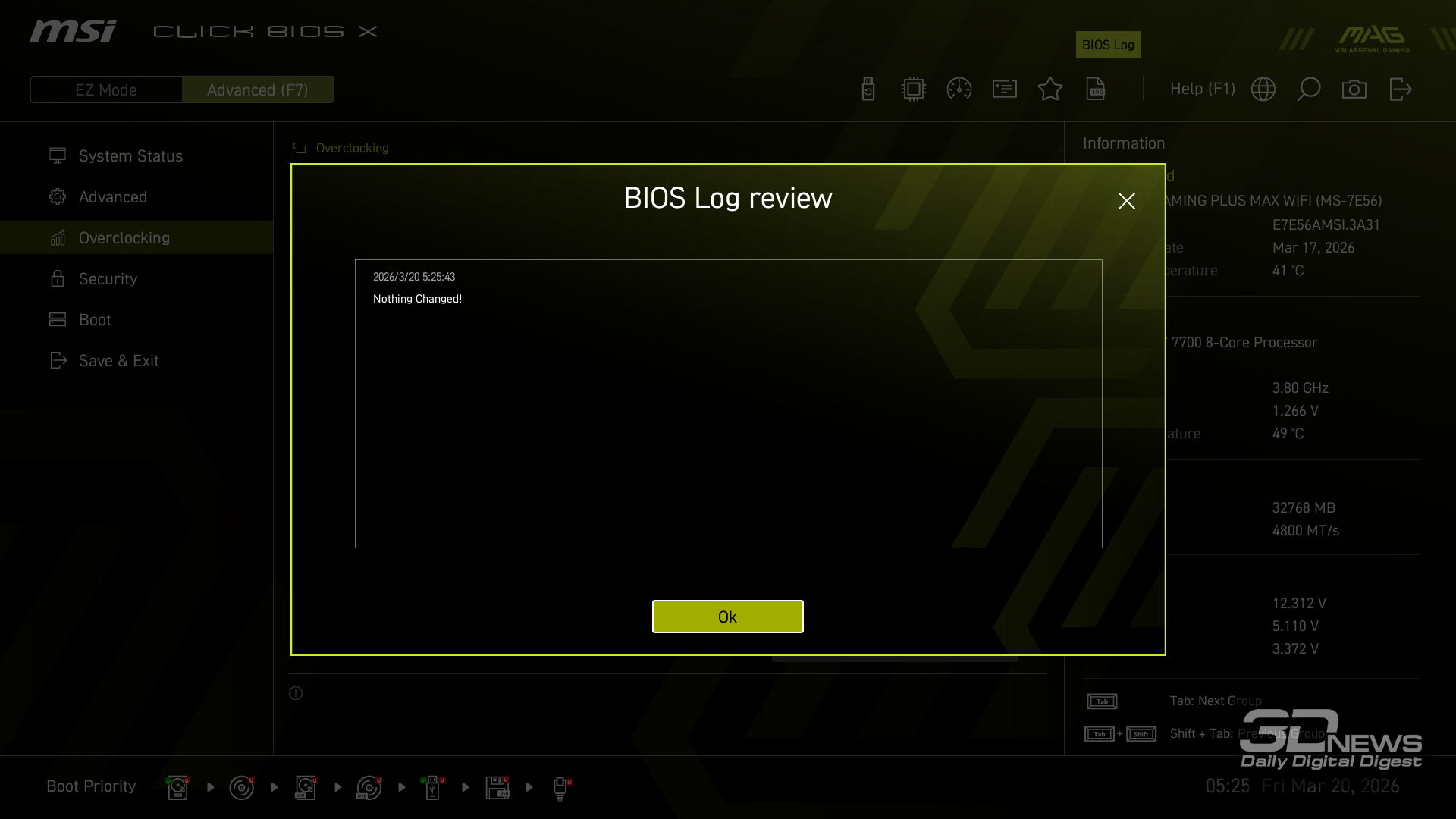
Task: Switch to EZ Mode
Action: [x=106, y=89]
